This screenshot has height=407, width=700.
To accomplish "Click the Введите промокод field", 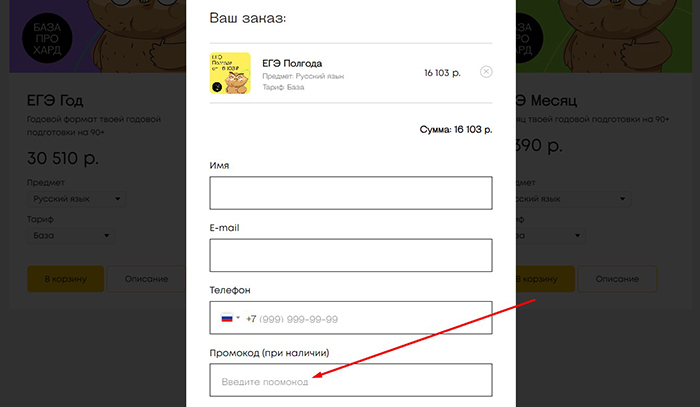I will point(351,380).
